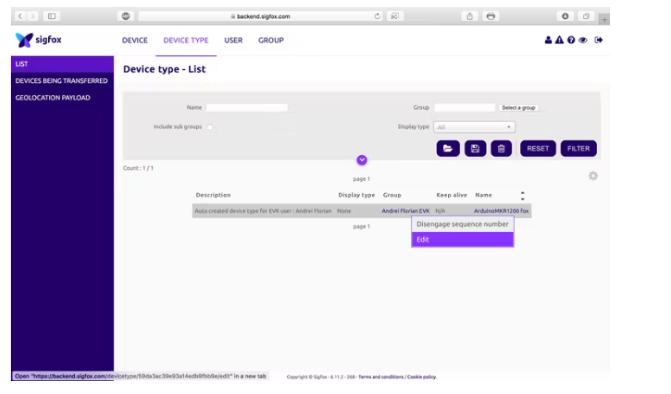
Task: Open the Cookie policy link
Action: click(x=421, y=377)
